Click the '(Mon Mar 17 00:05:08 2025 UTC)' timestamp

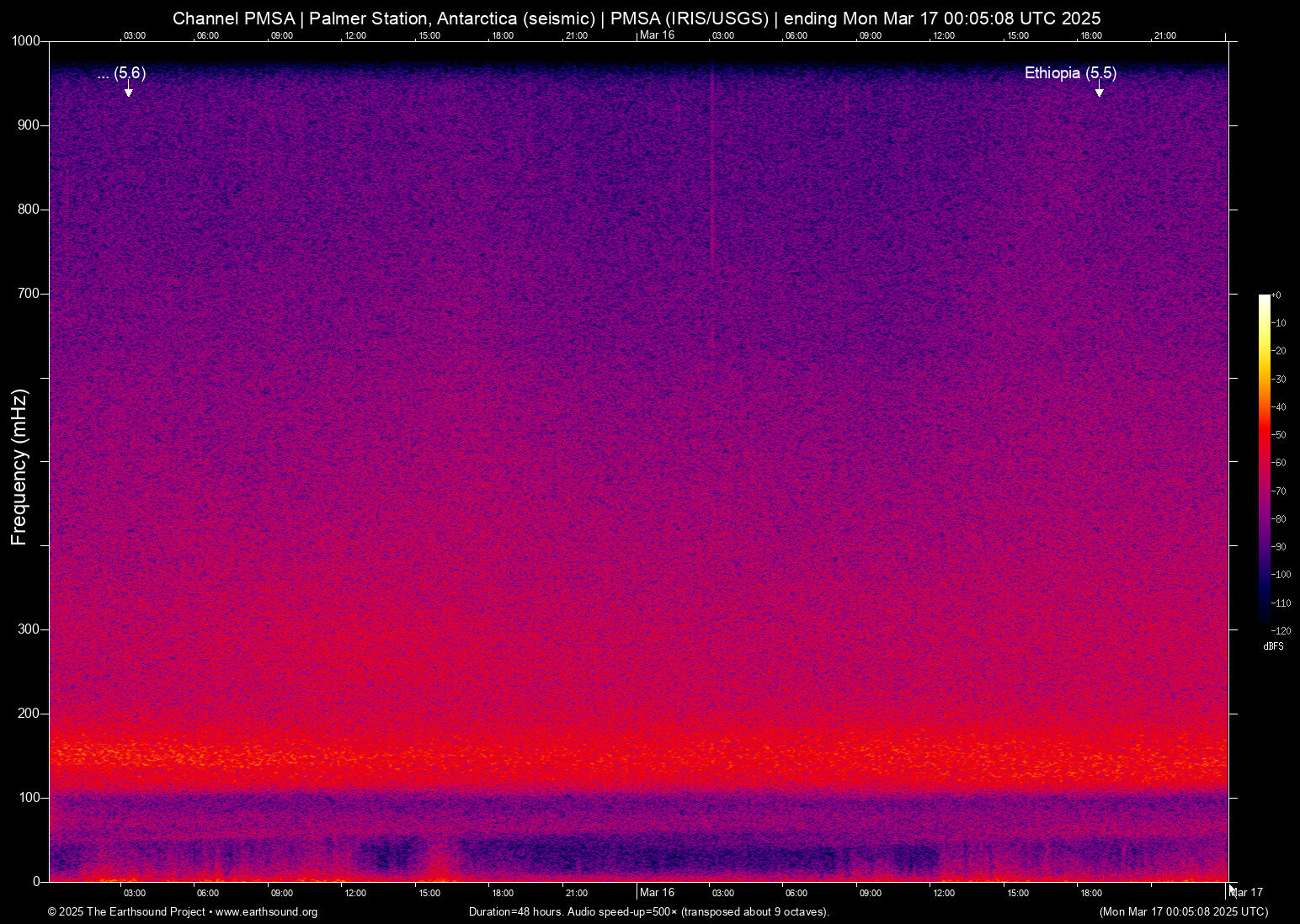point(1184,912)
